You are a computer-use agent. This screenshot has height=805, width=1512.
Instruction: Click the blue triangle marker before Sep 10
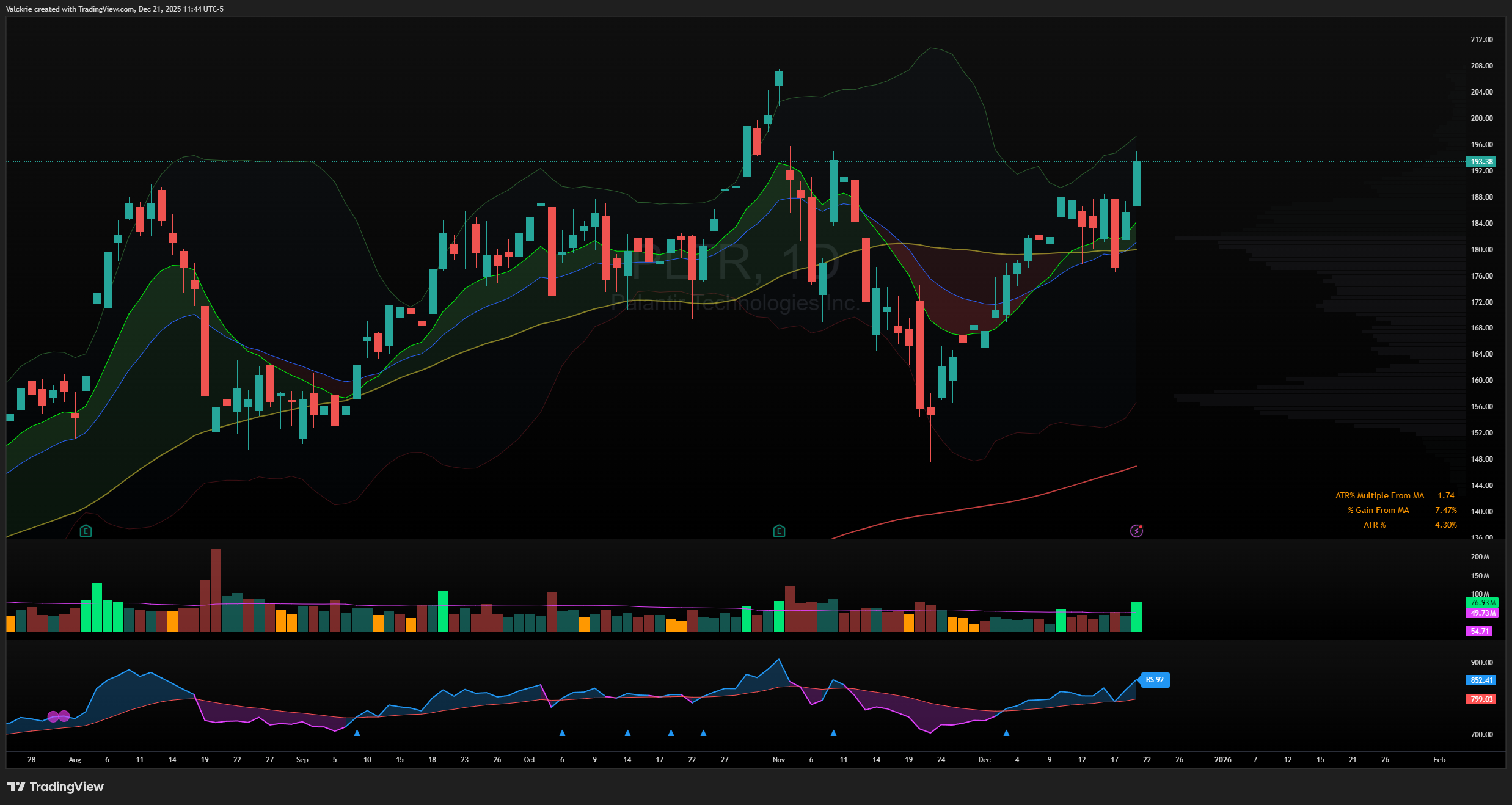[x=357, y=732]
